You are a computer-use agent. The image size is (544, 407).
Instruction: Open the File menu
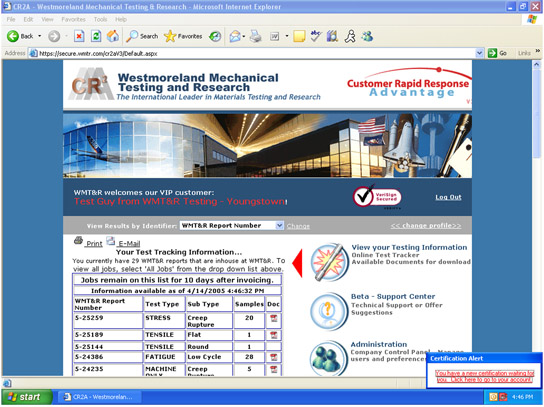pyautogui.click(x=11, y=19)
